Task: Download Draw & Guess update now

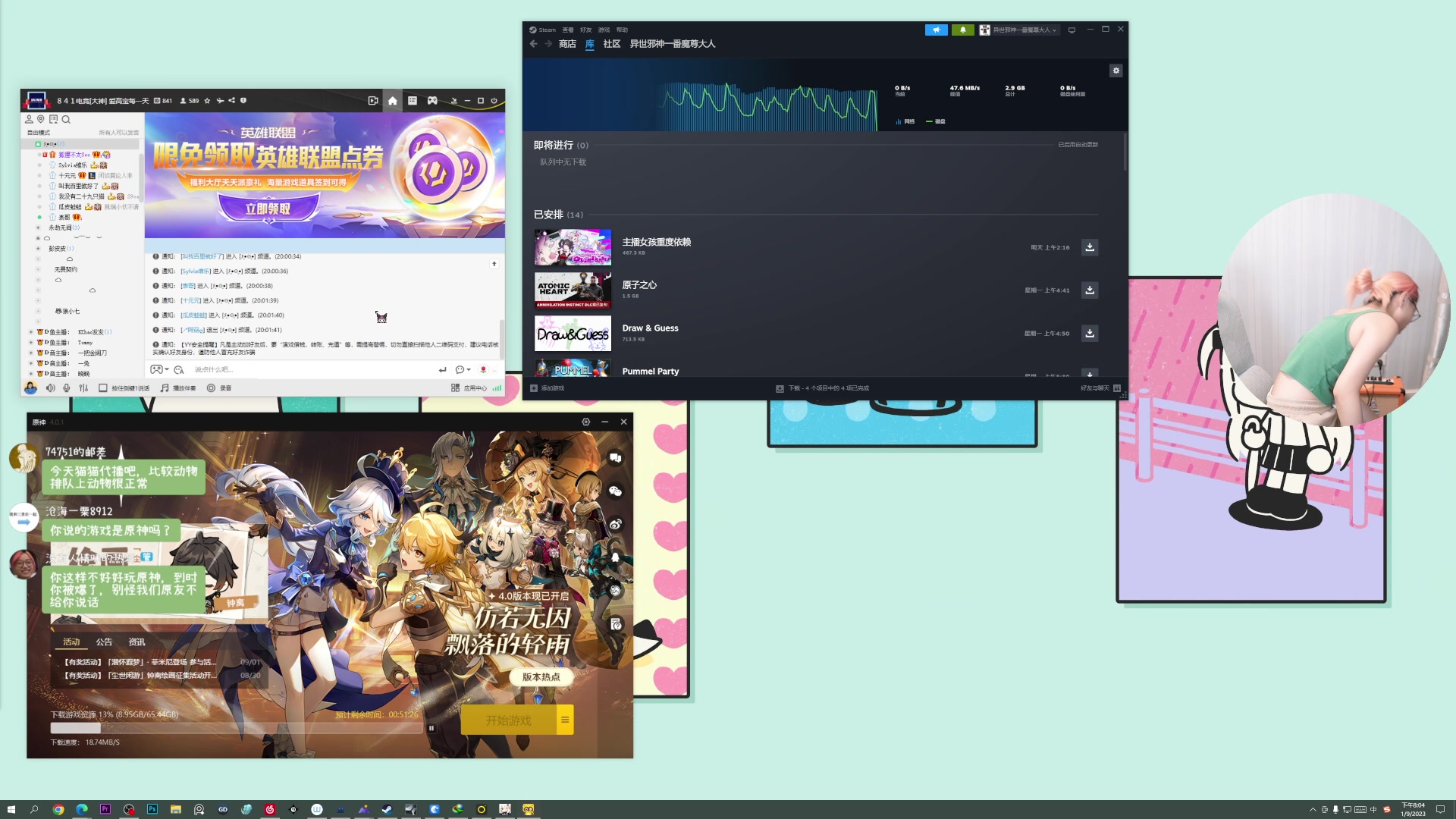Action: [x=1090, y=333]
